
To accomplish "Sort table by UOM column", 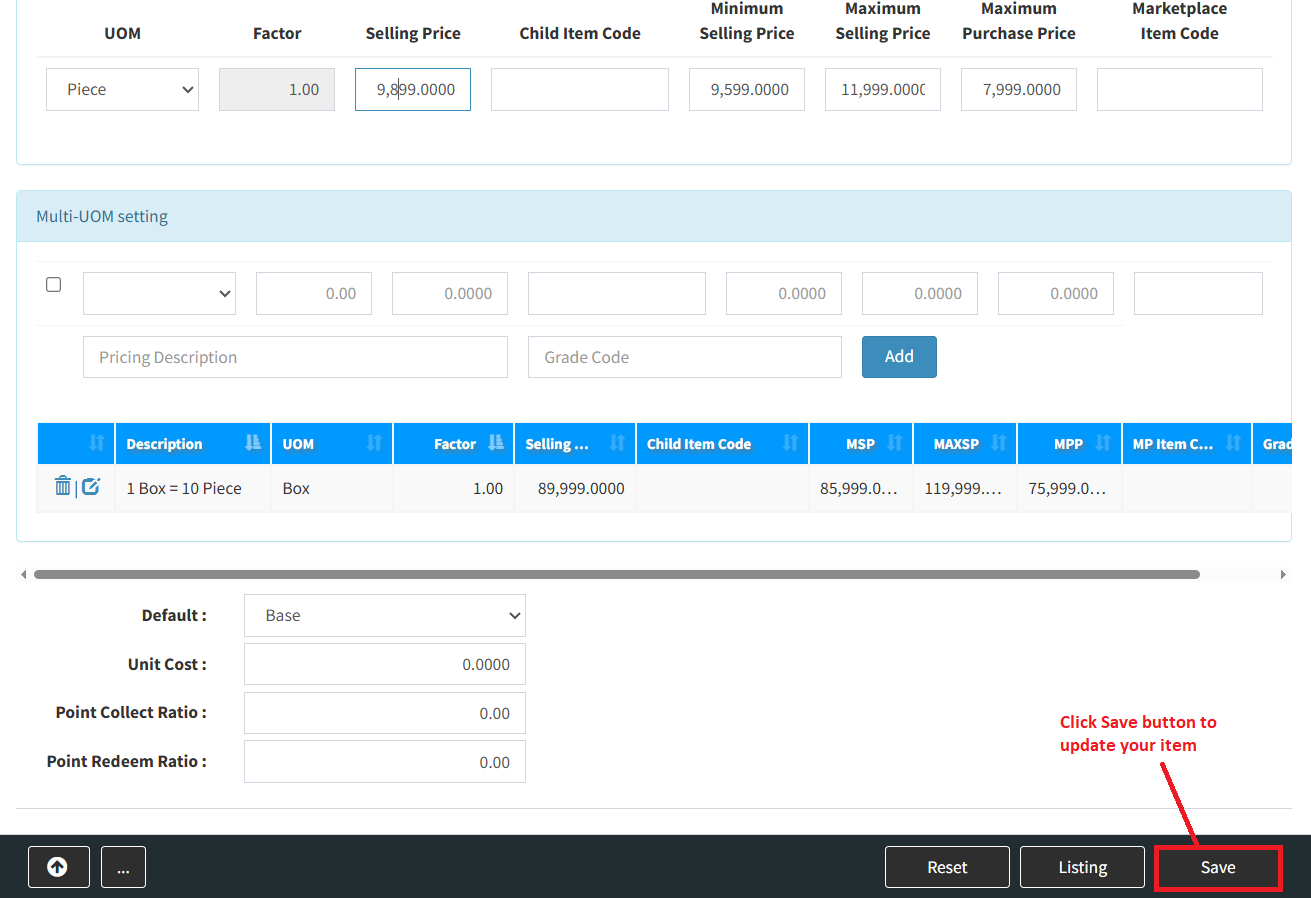I will 331,444.
